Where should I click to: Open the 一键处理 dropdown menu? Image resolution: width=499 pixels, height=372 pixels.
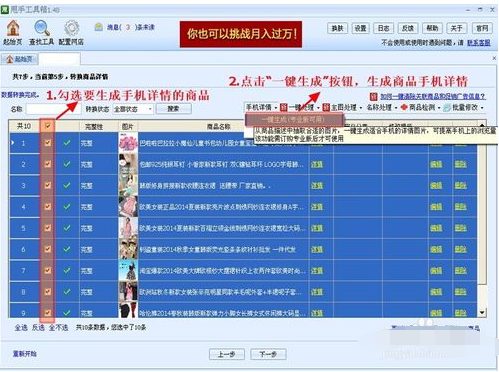coord(300,107)
